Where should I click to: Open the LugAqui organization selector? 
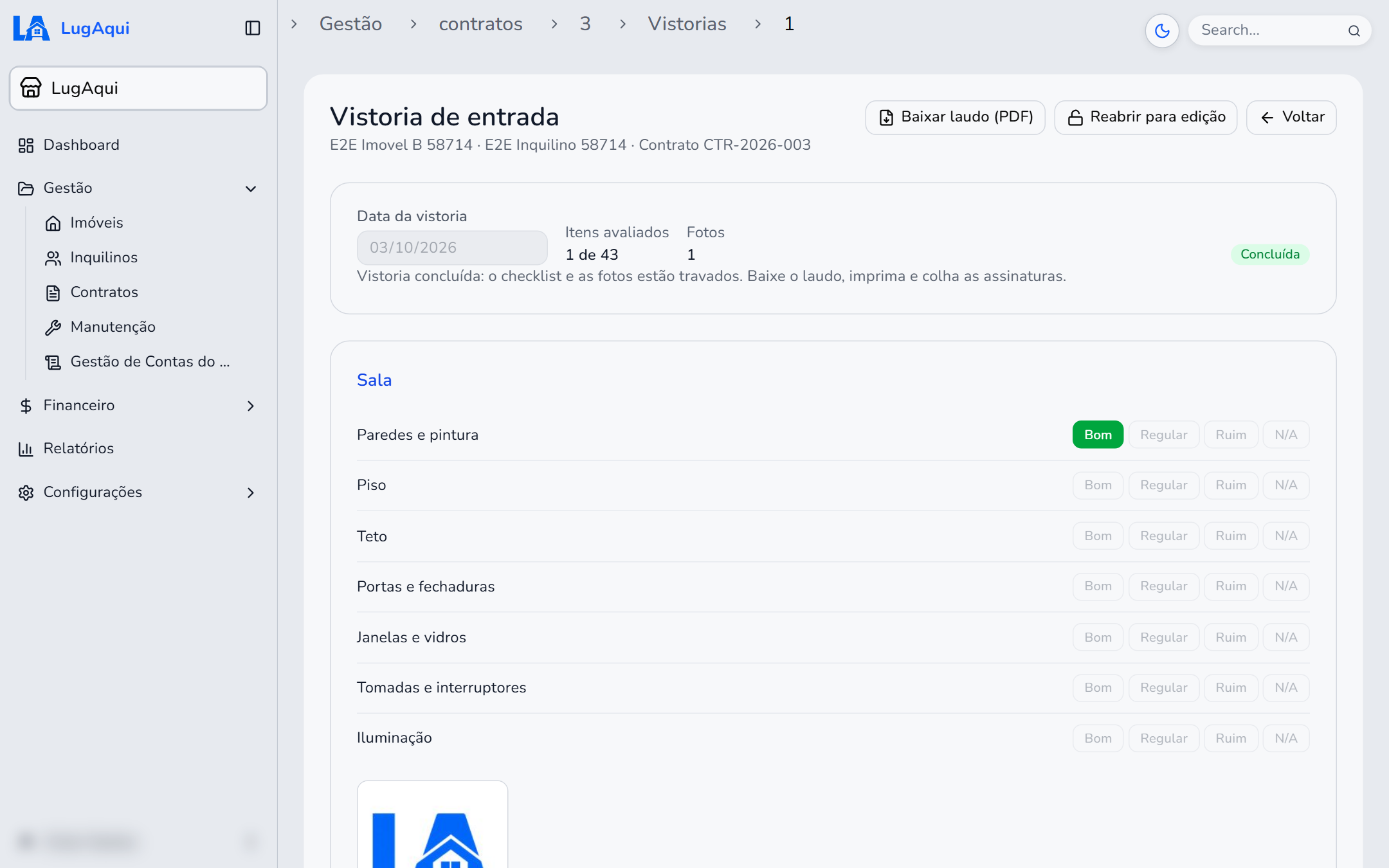[138, 88]
